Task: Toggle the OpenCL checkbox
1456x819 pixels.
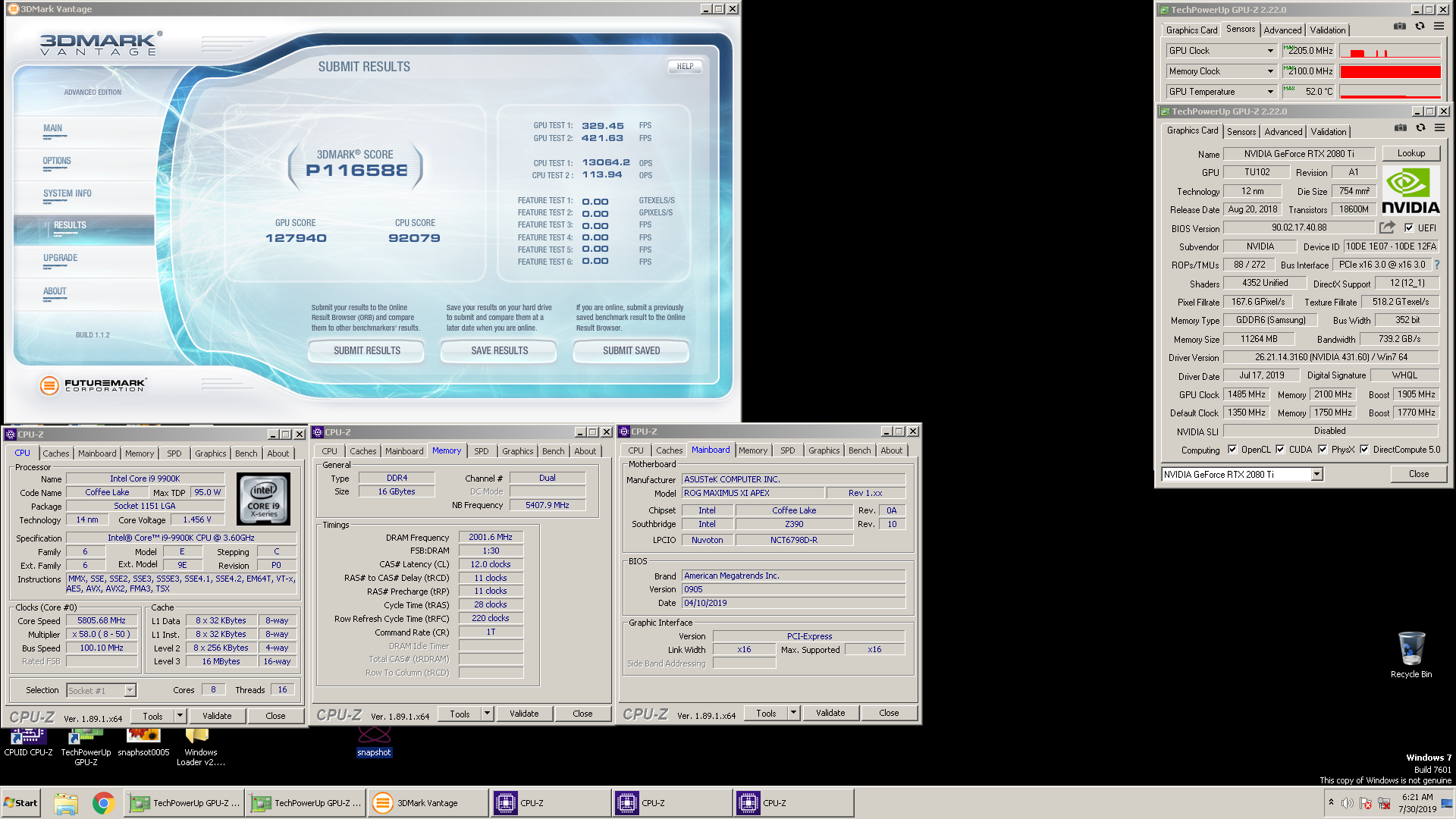Action: (x=1232, y=449)
